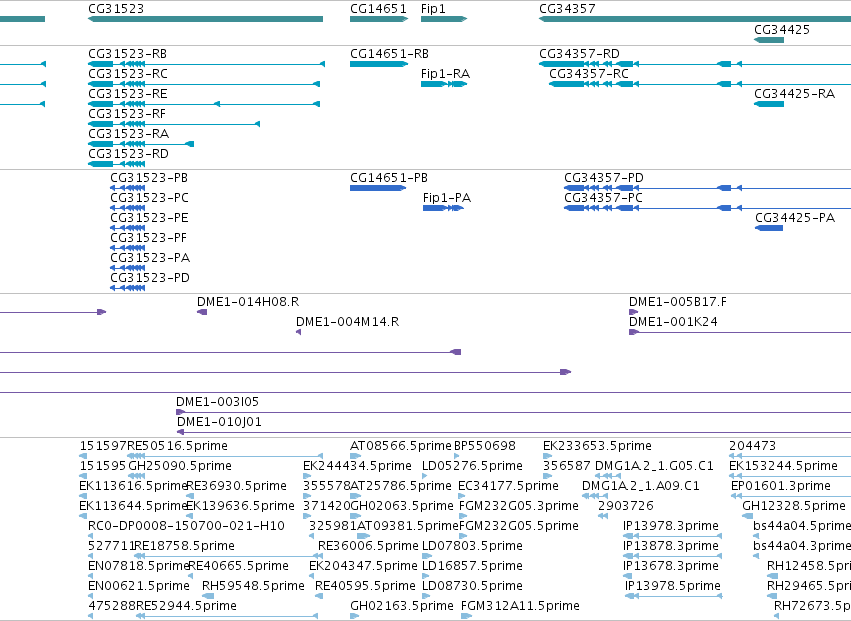The width and height of the screenshot is (851, 621).
Task: Click transcript CG34357-RD label
Action: point(580,54)
